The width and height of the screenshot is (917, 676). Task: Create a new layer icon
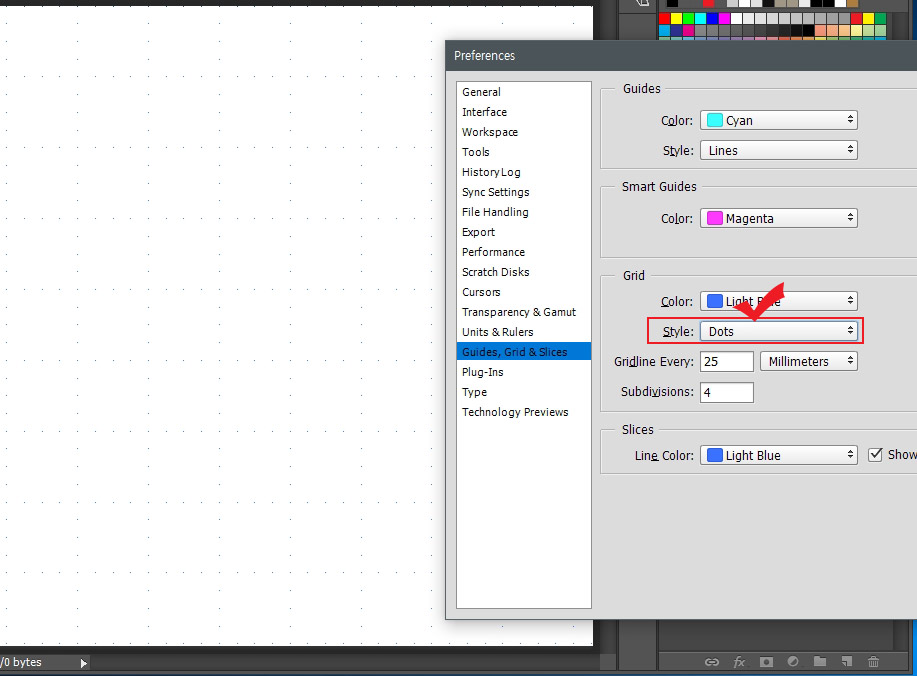point(847,661)
